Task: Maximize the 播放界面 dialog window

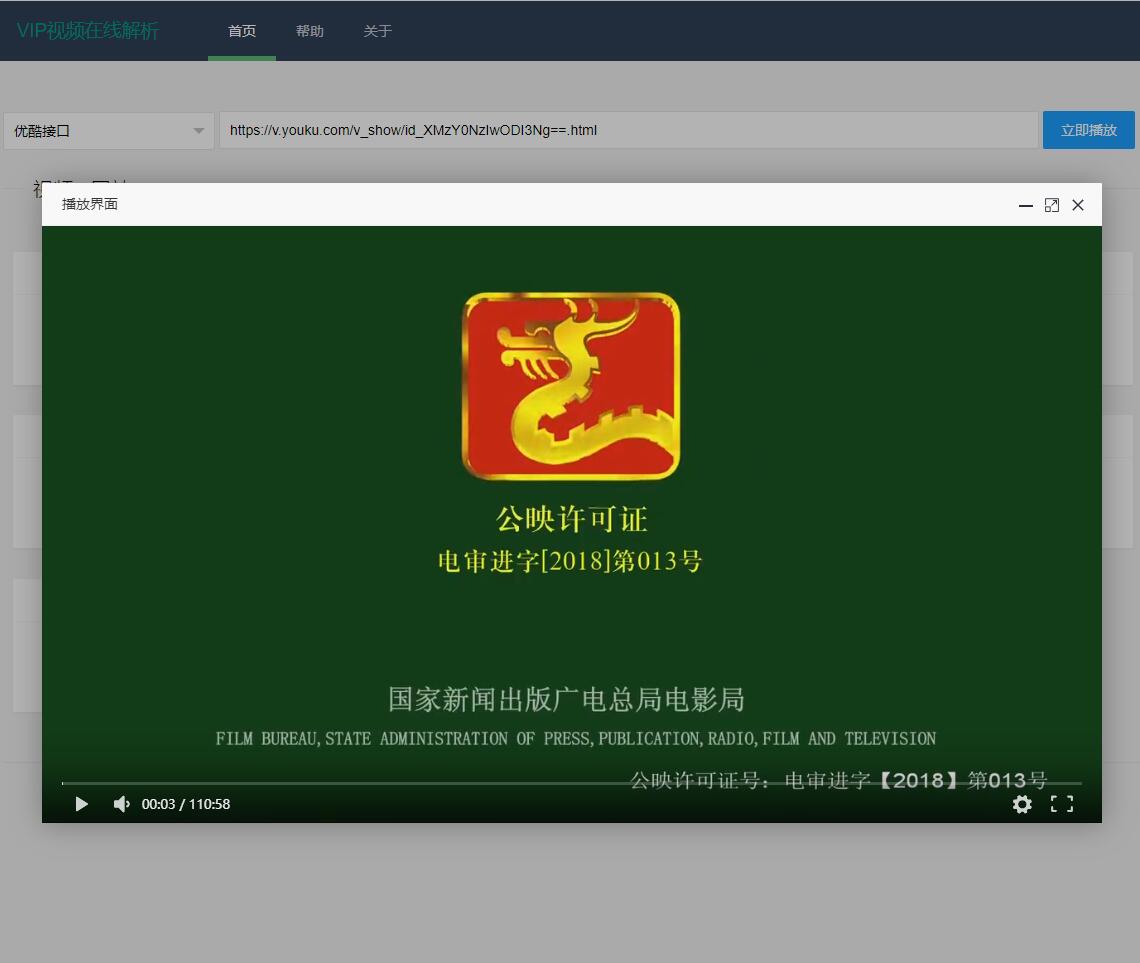Action: point(1051,205)
